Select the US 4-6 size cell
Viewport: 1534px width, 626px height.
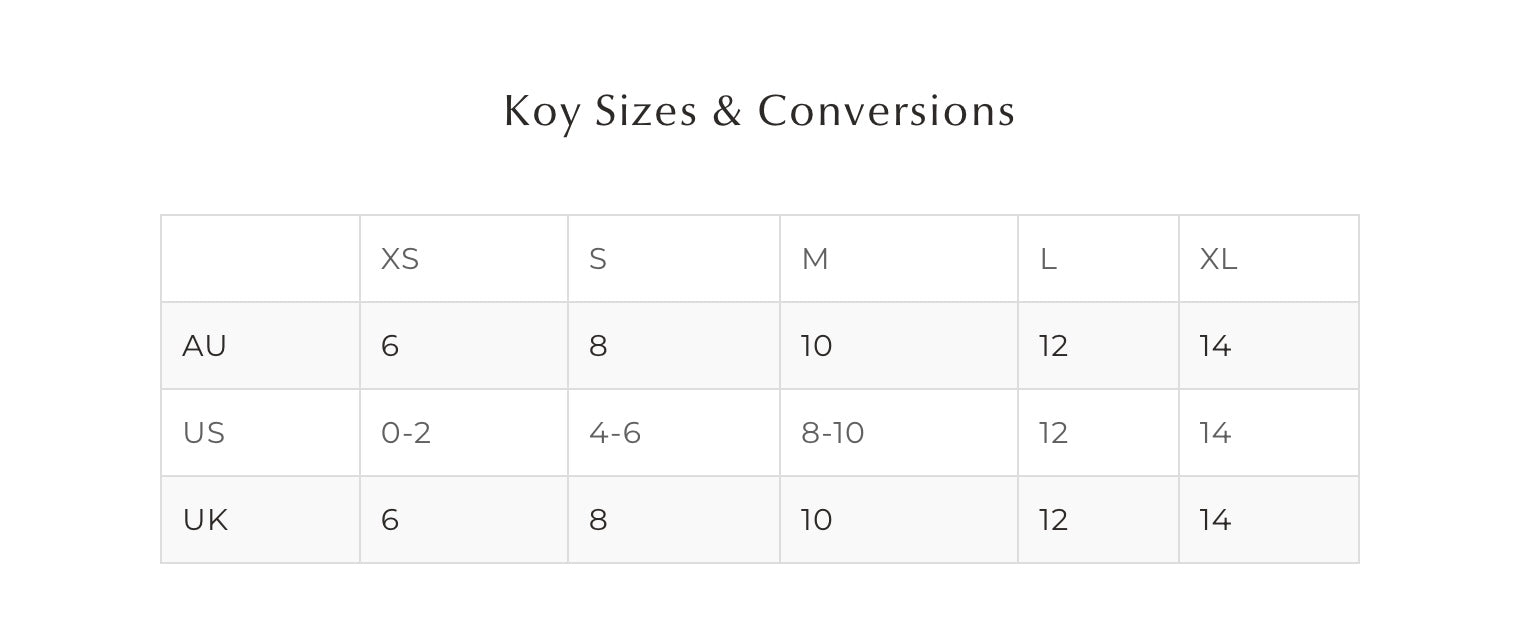[615, 433]
